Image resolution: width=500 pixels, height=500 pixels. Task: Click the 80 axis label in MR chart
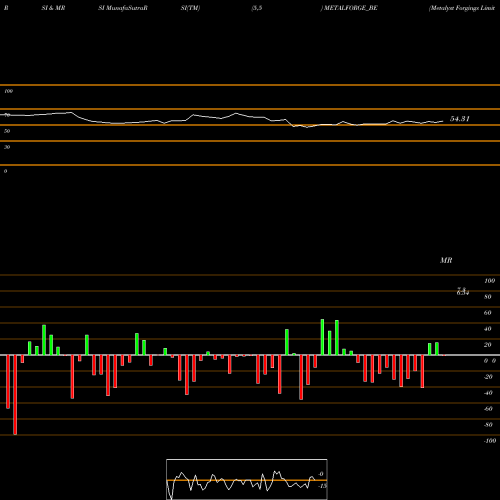pos(488,297)
